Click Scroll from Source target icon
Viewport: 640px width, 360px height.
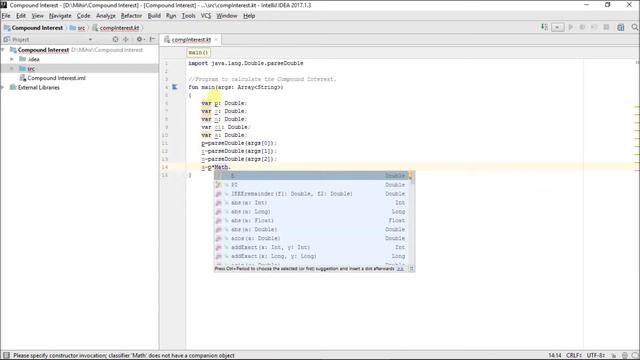pos(115,39)
